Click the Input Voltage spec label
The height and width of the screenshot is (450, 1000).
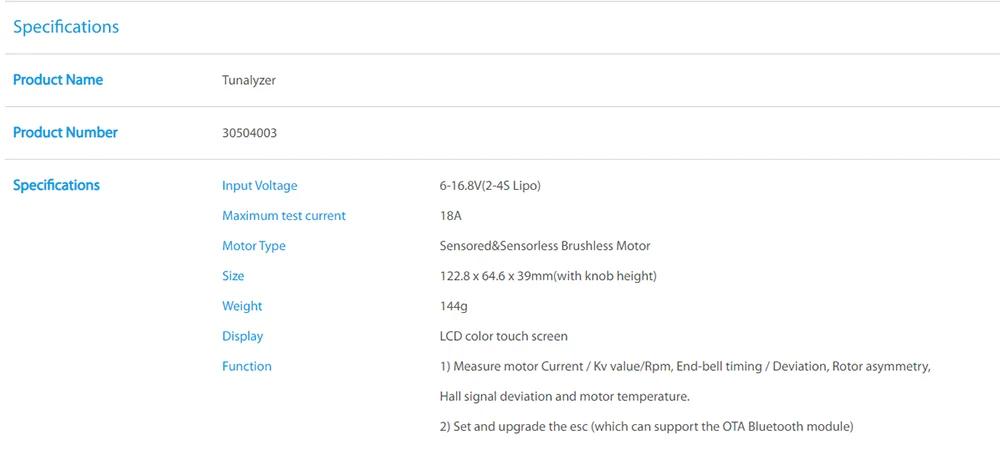(x=259, y=186)
